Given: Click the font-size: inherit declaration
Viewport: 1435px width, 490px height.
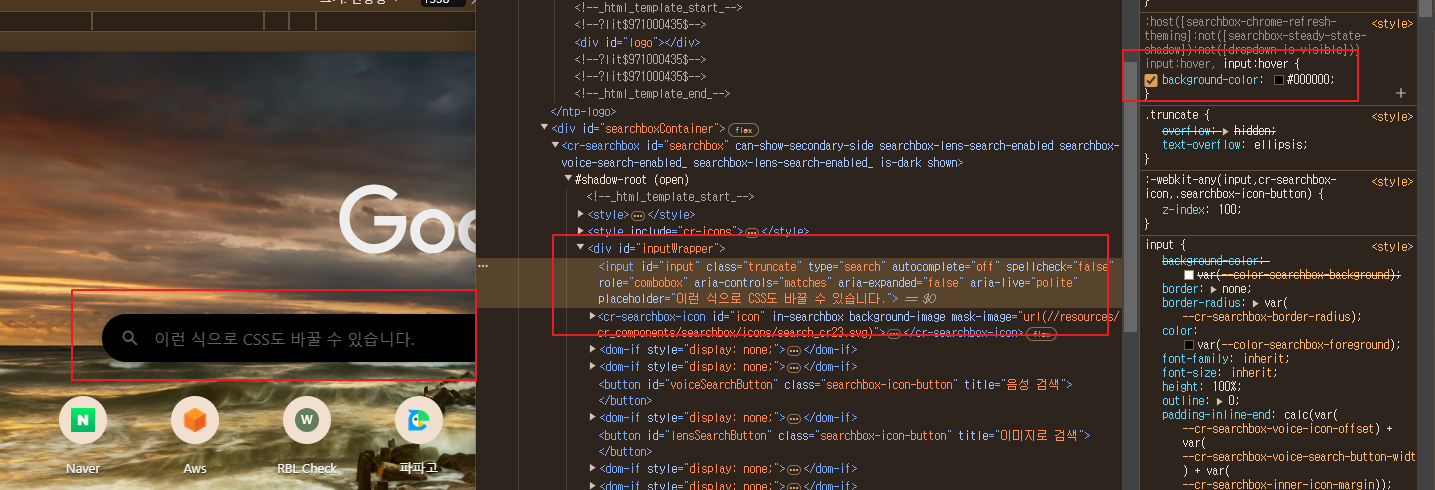Looking at the screenshot, I should point(1217,372).
